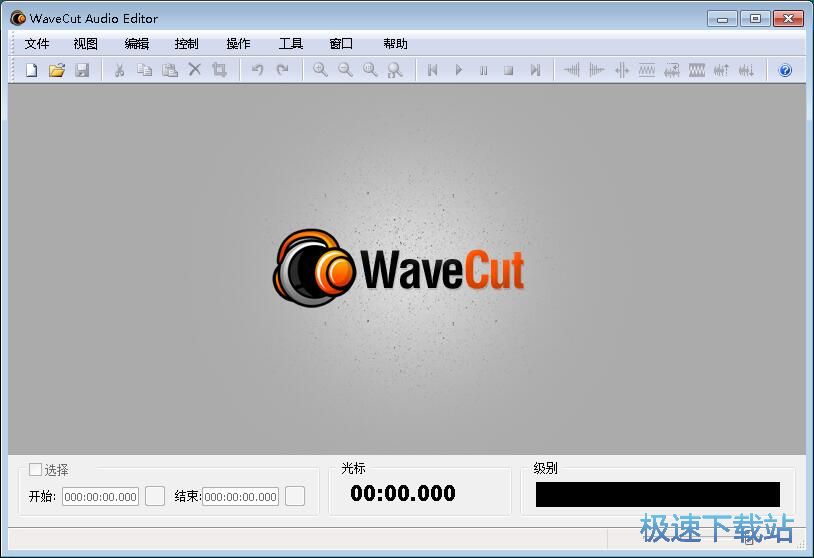The height and width of the screenshot is (558, 814).
Task: Enable the 选择 checkbox
Action: [x=35, y=470]
